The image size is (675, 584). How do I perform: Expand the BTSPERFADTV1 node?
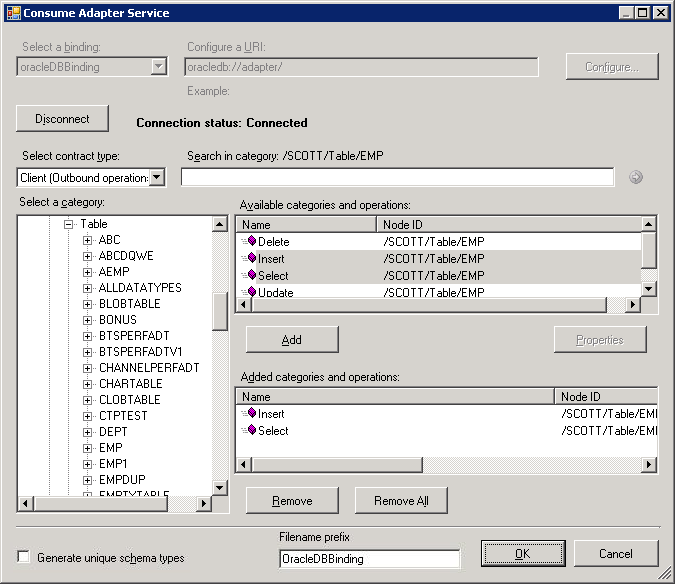click(x=87, y=352)
